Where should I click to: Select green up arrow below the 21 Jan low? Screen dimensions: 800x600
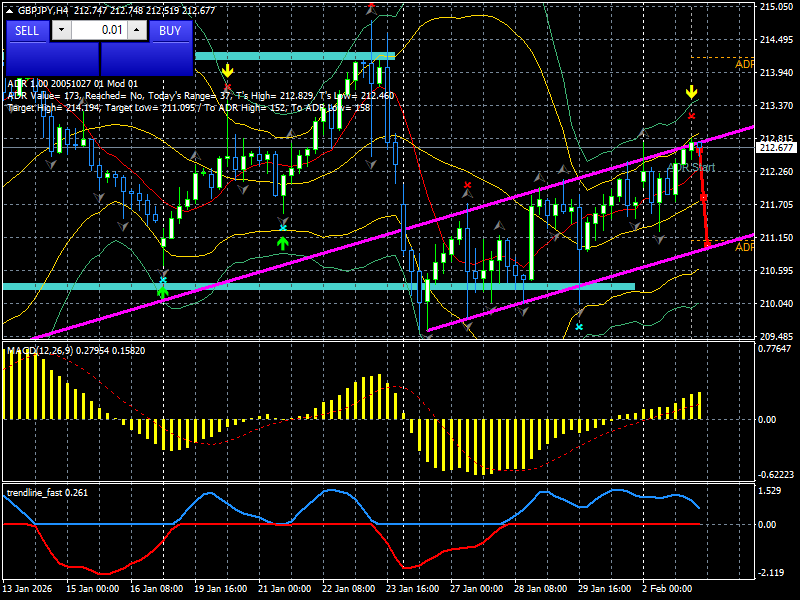point(283,243)
